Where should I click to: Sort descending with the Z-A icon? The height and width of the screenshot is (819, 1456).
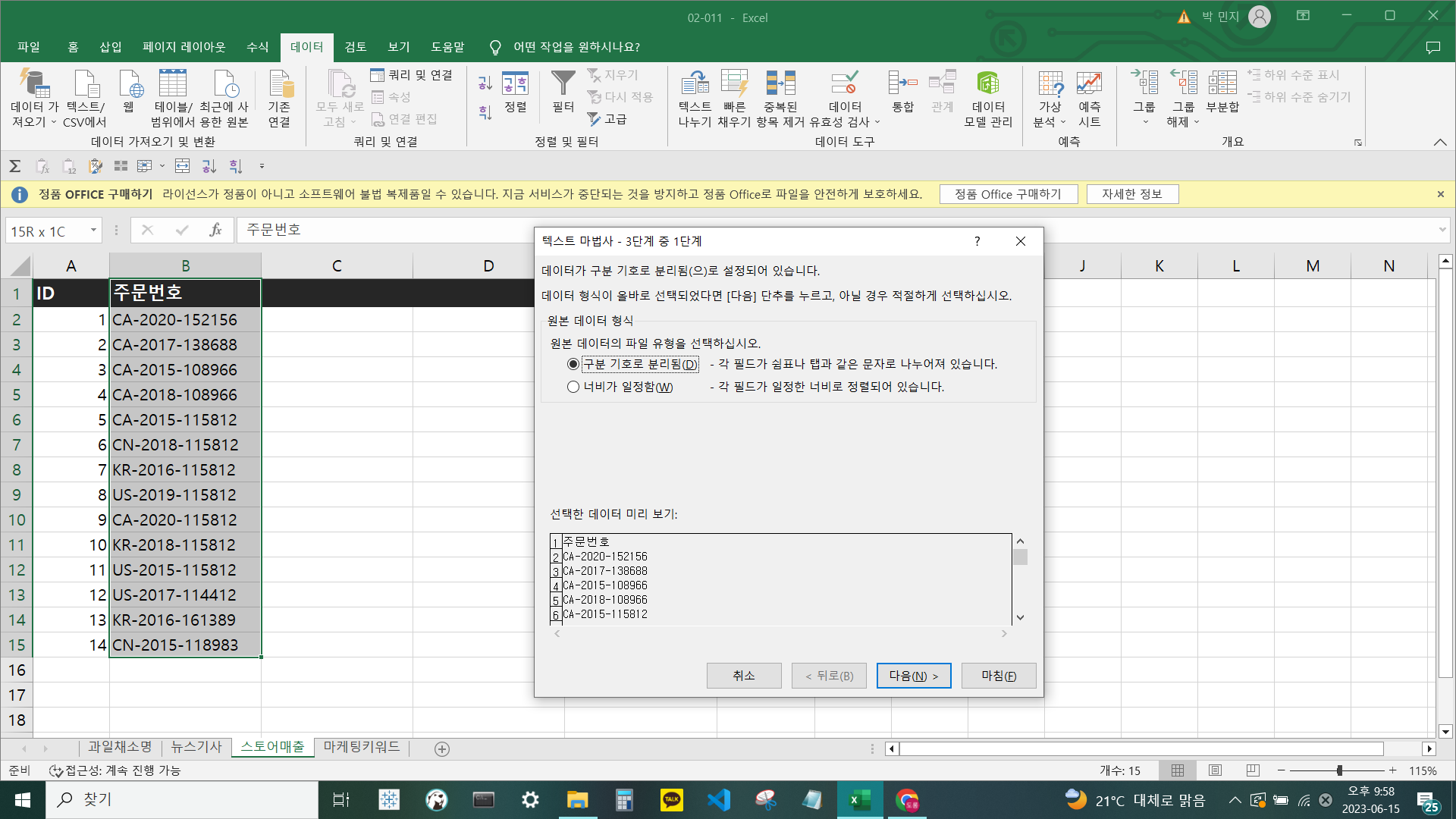485,112
